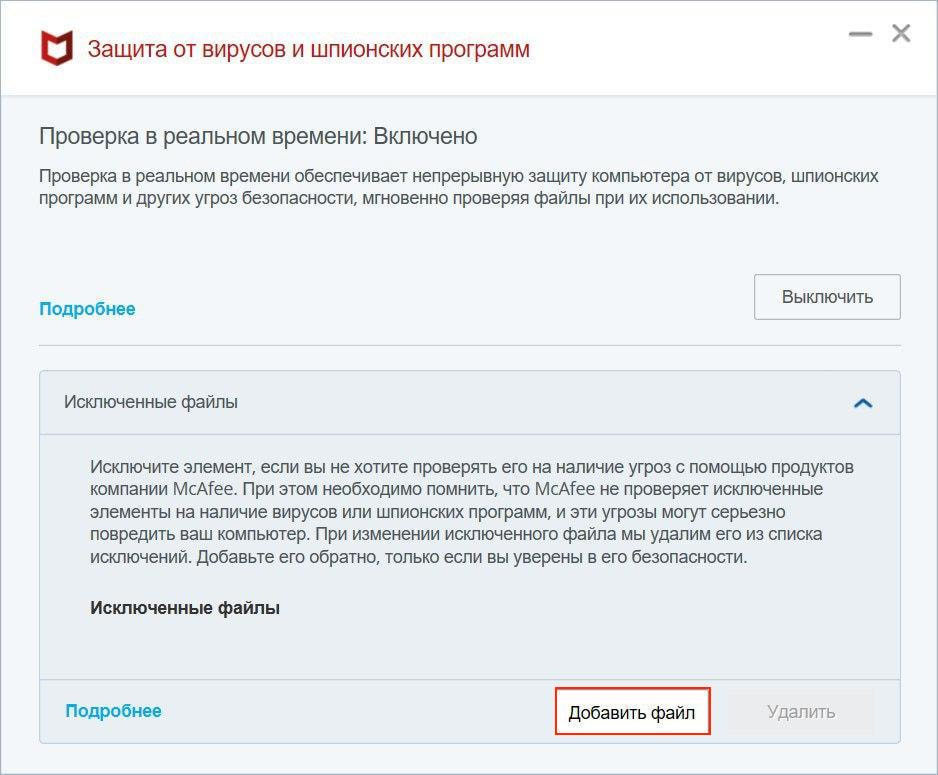
Task: Click the greyed-out «Удалить» button
Action: click(801, 712)
